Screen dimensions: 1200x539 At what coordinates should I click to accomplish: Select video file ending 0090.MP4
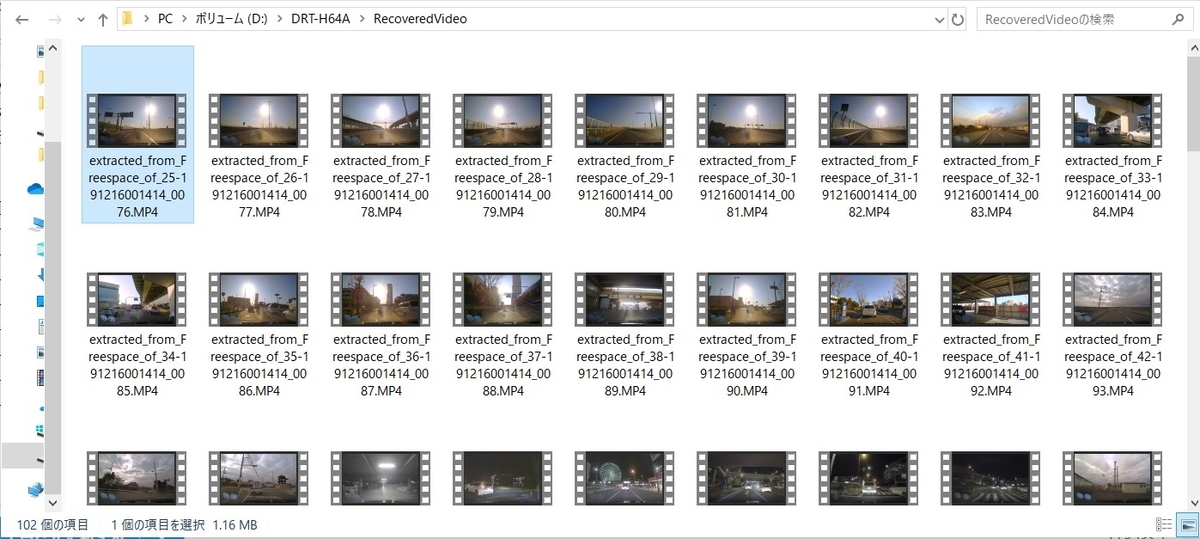click(x=747, y=334)
